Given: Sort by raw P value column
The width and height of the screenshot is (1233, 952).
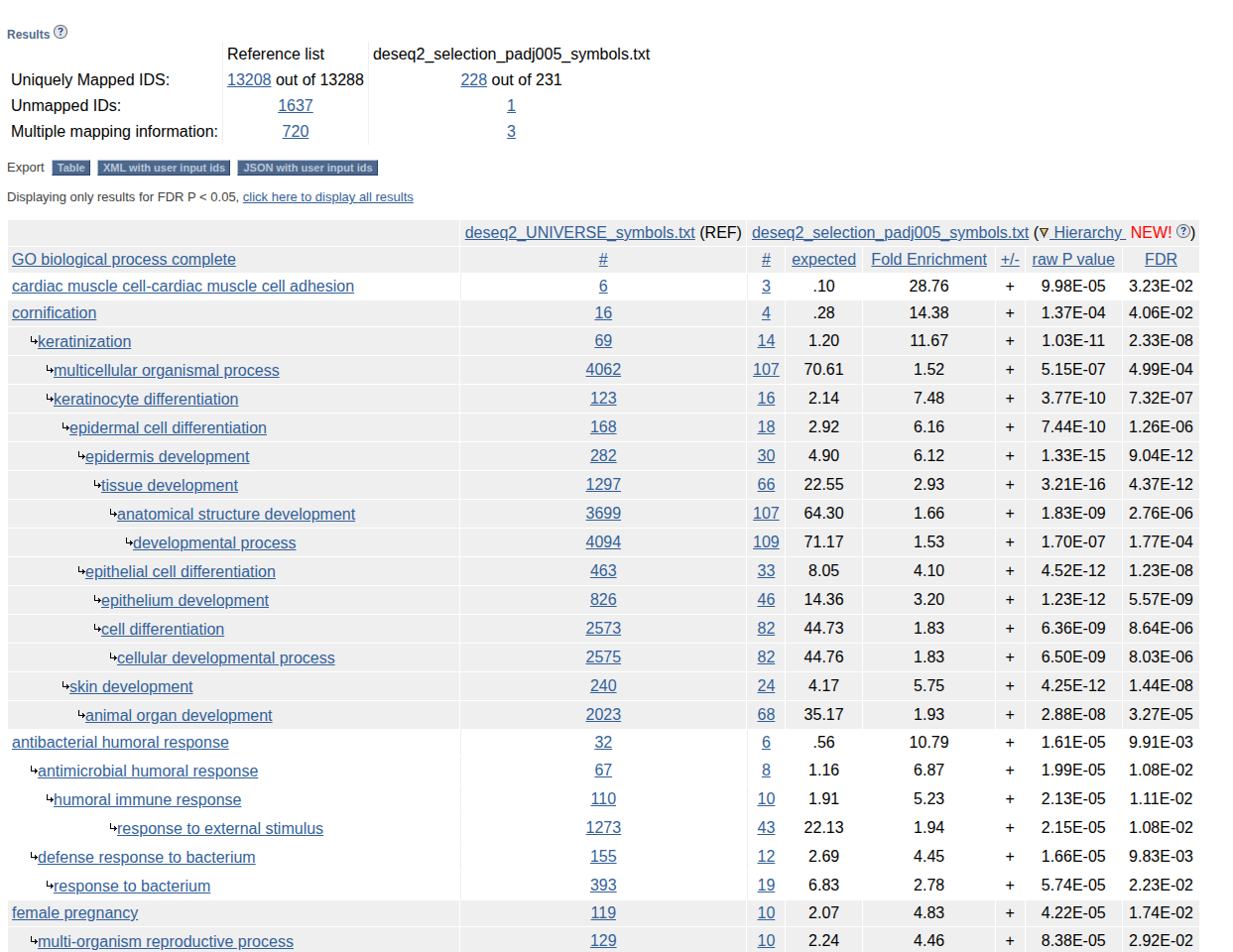Looking at the screenshot, I should (x=1073, y=259).
